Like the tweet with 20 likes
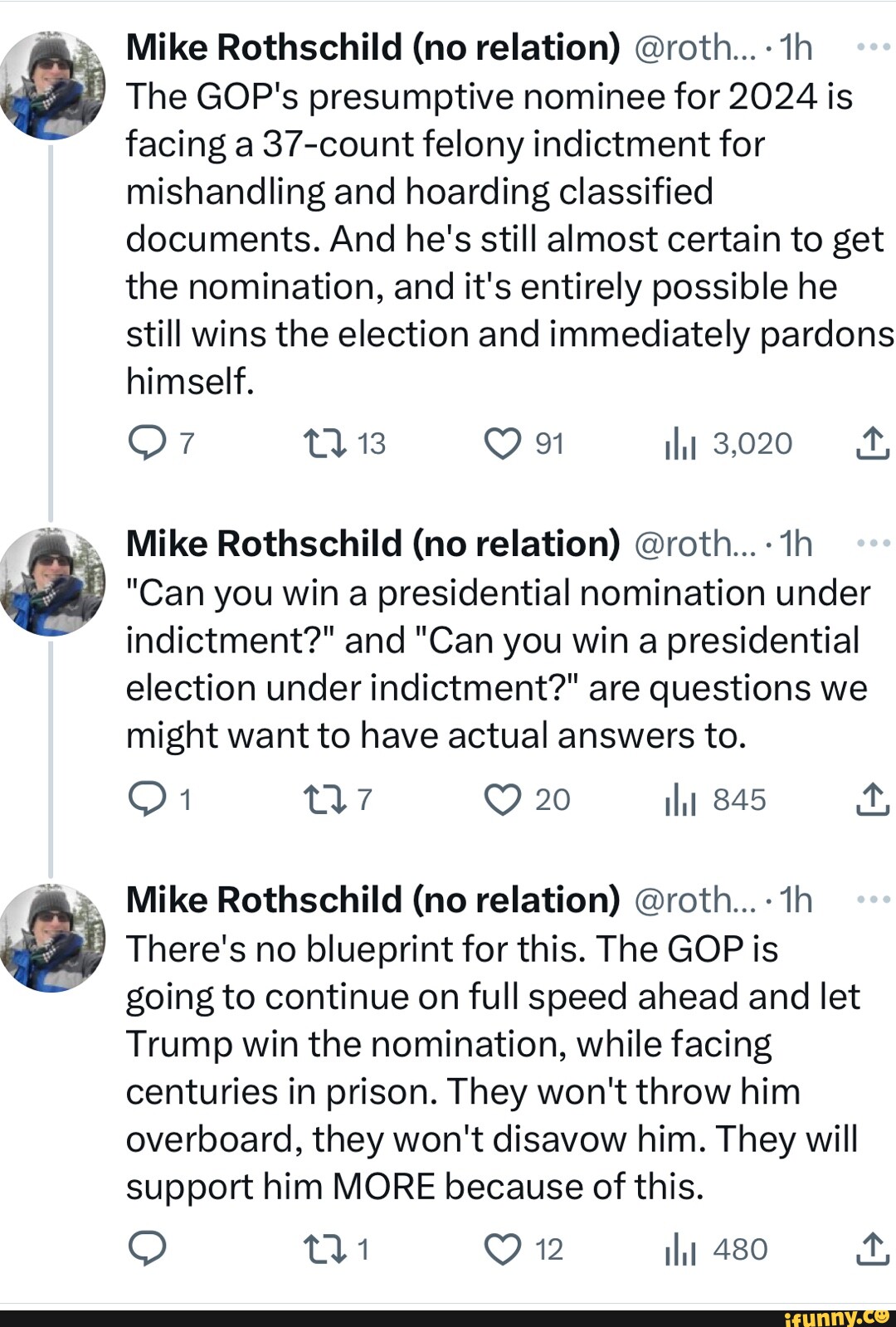This screenshot has width=896, height=1327. (503, 799)
